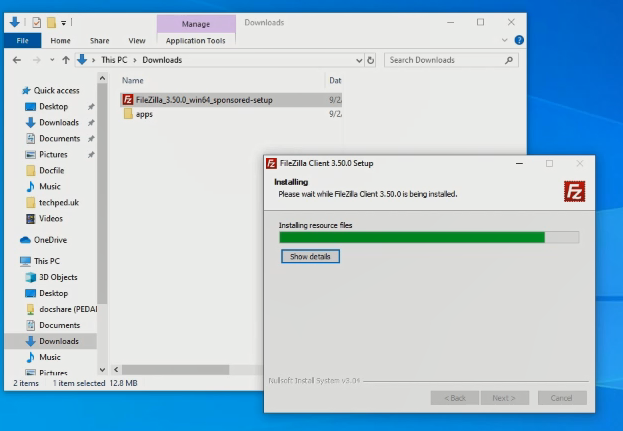Click the FileZilla logo in setup header

point(574,192)
